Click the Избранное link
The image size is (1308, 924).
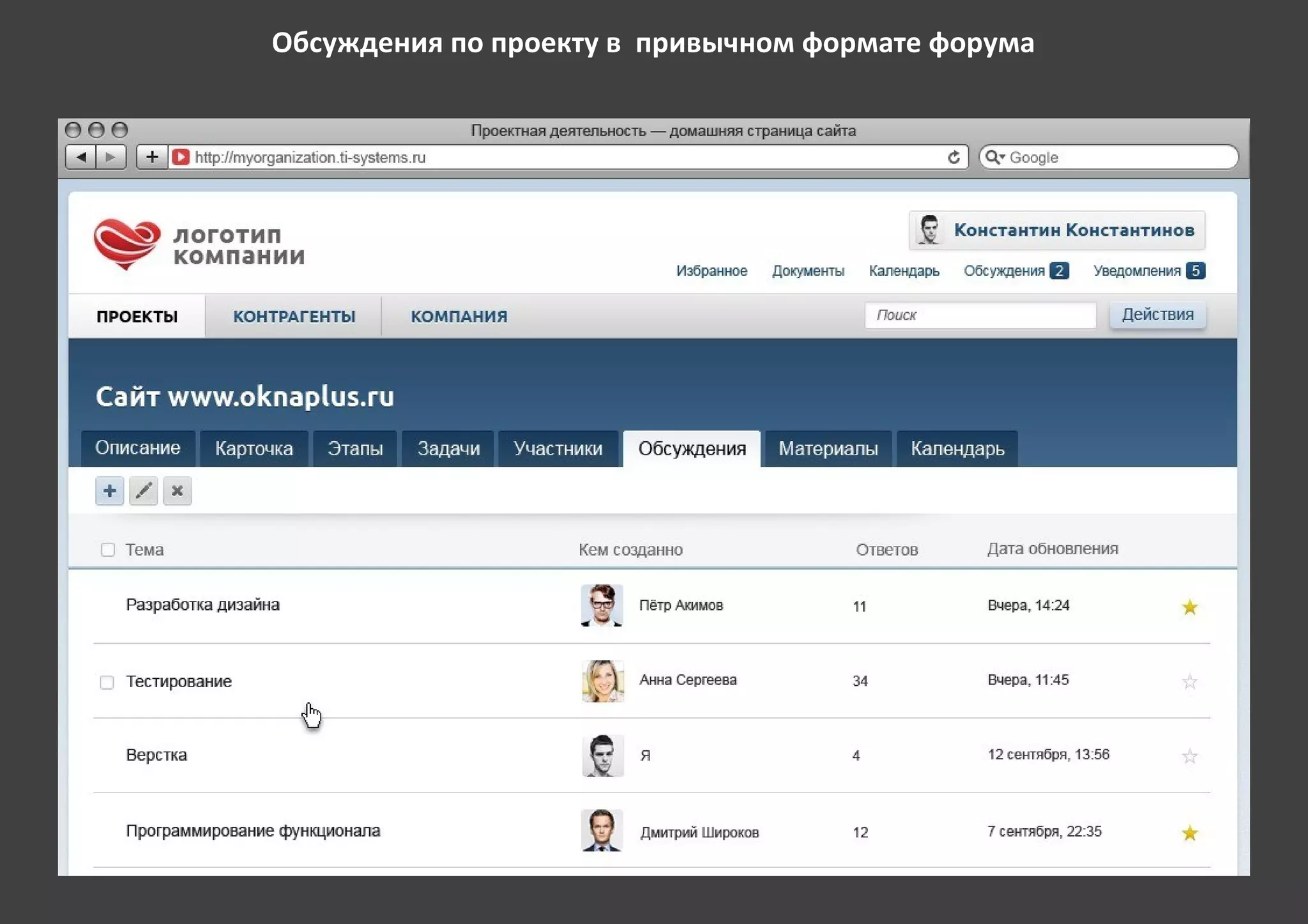point(711,271)
